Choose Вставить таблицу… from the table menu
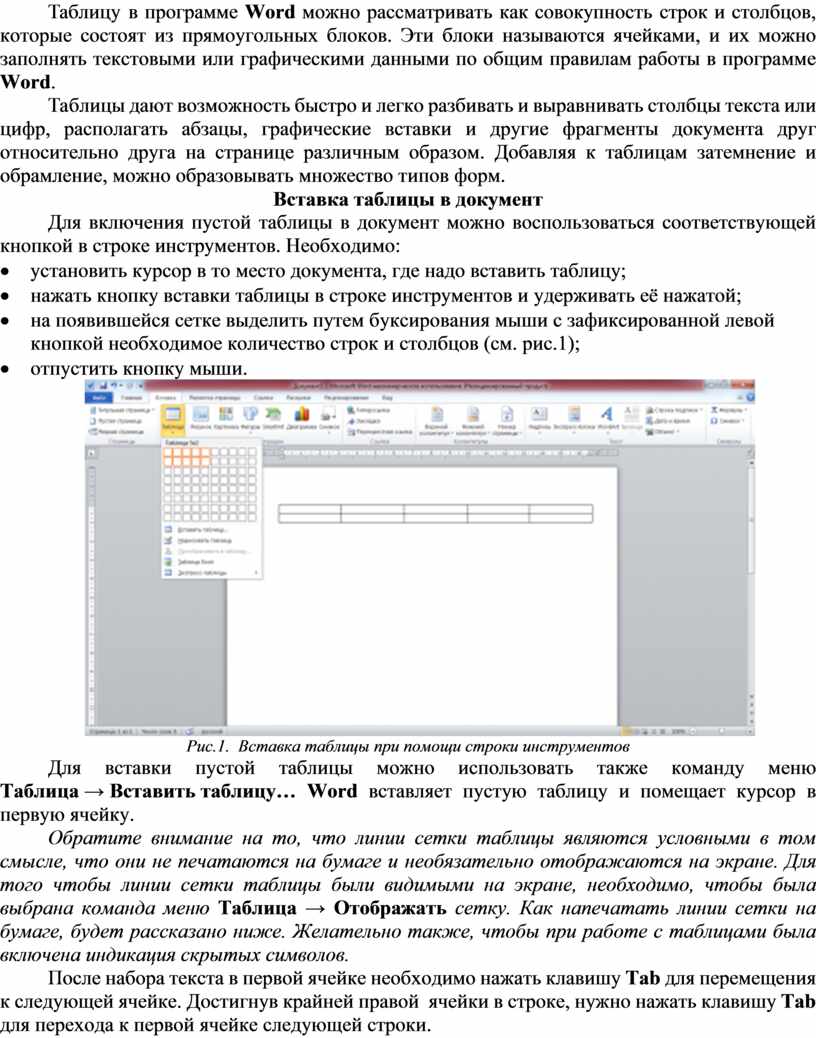This screenshot has height=1038, width=816. 202,529
